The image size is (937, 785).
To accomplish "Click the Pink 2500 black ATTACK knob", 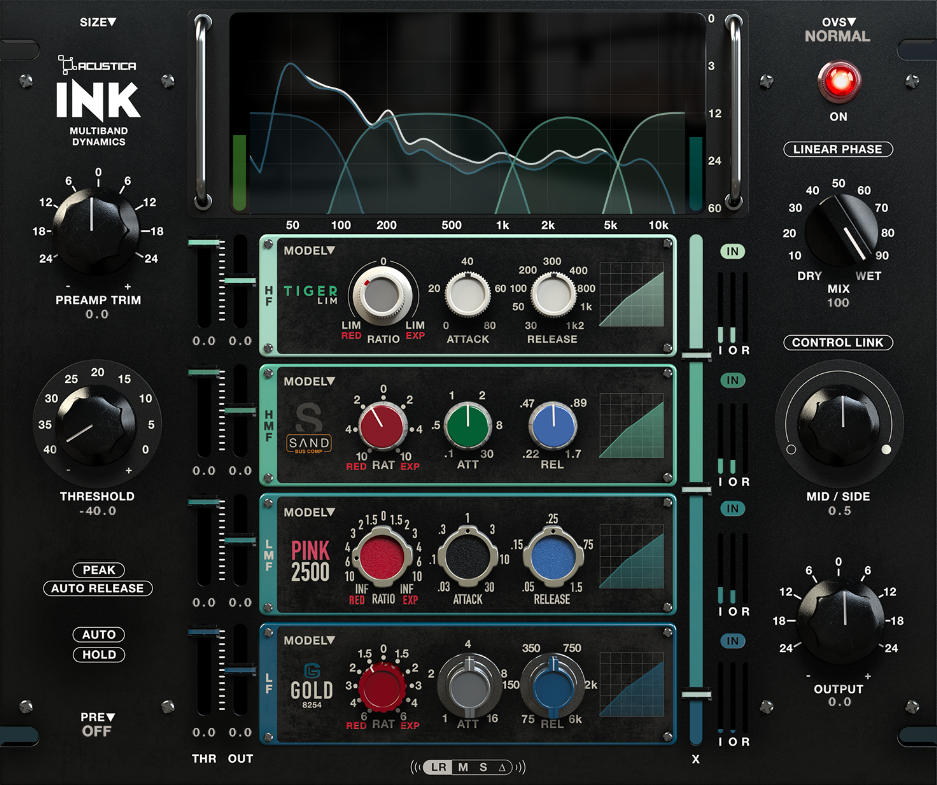I will [468, 556].
